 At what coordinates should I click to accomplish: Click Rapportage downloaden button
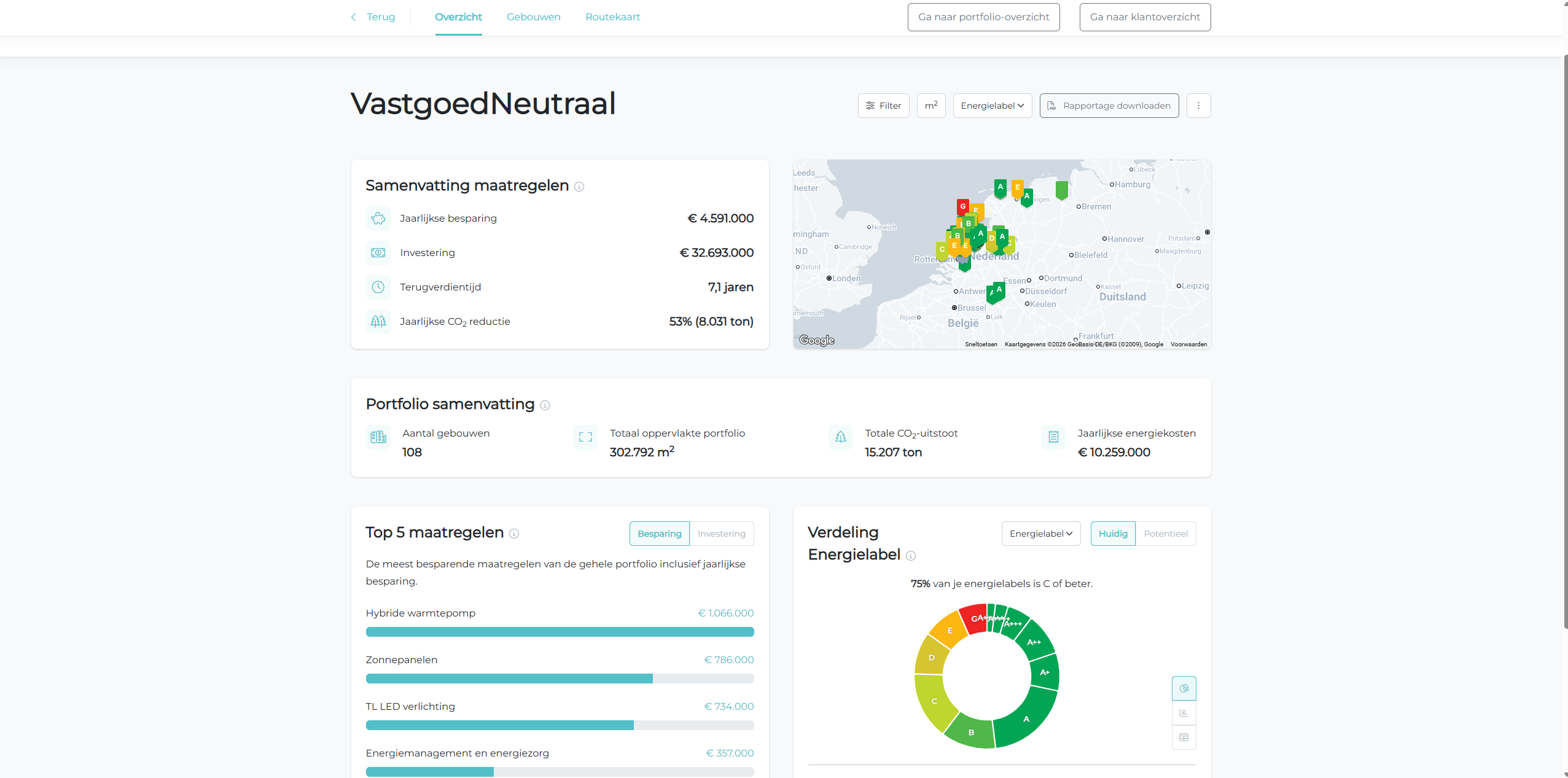point(1109,106)
